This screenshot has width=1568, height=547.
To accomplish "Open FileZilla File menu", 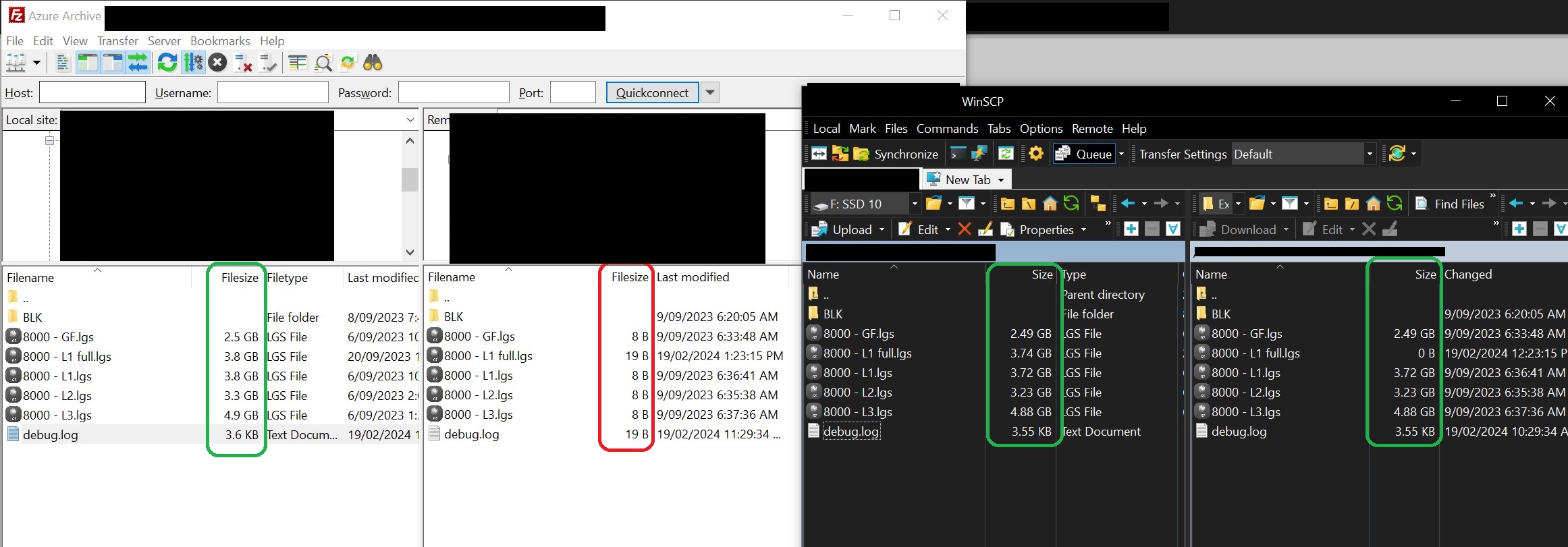I will pyautogui.click(x=15, y=40).
